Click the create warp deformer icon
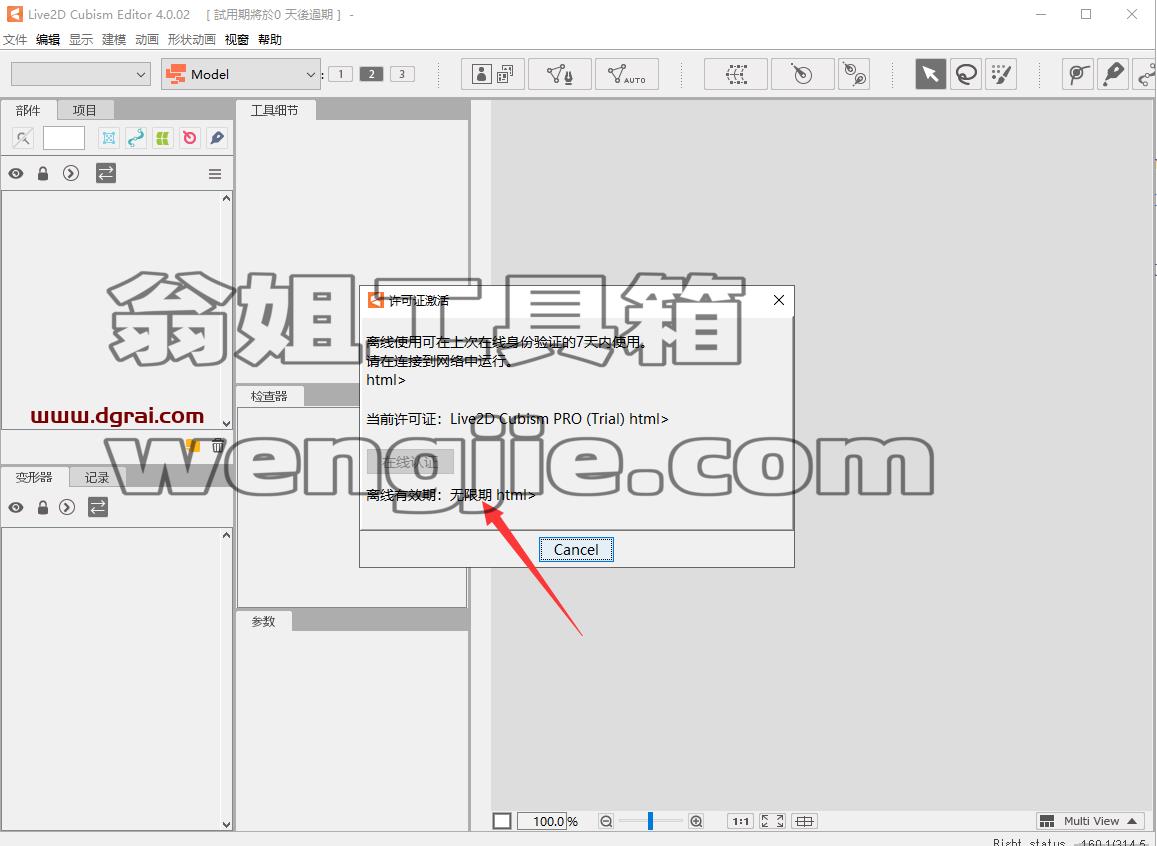Screen dimensions: 1157x846 pyautogui.click(x=736, y=74)
